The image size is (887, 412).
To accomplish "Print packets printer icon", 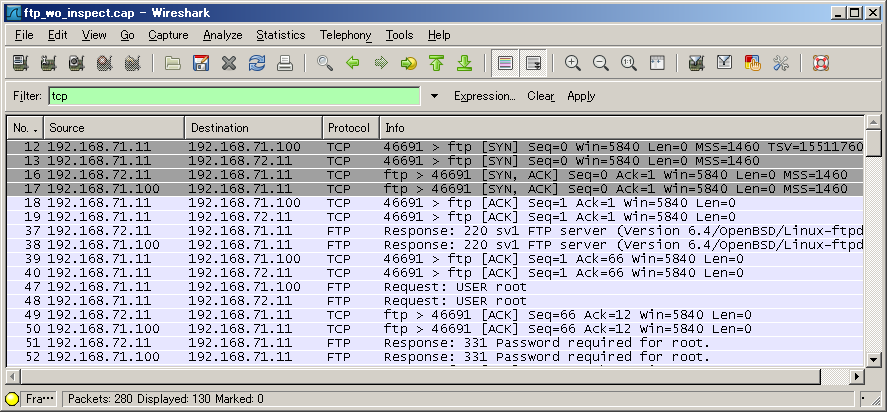I will (x=285, y=63).
